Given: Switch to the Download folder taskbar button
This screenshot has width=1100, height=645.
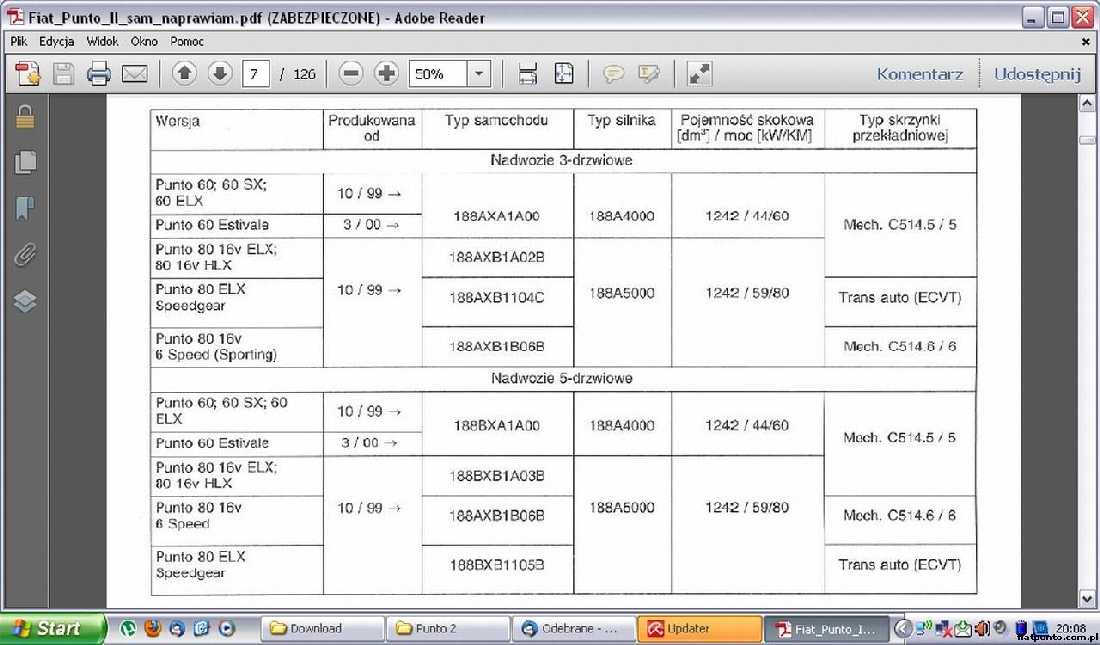Looking at the screenshot, I should pos(323,628).
